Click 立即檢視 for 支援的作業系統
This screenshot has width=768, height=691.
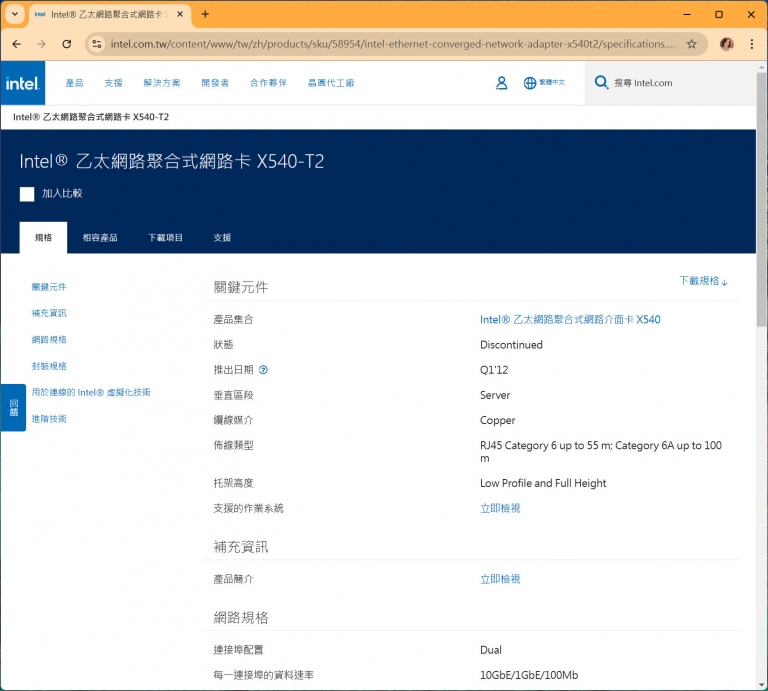pyautogui.click(x=500, y=508)
